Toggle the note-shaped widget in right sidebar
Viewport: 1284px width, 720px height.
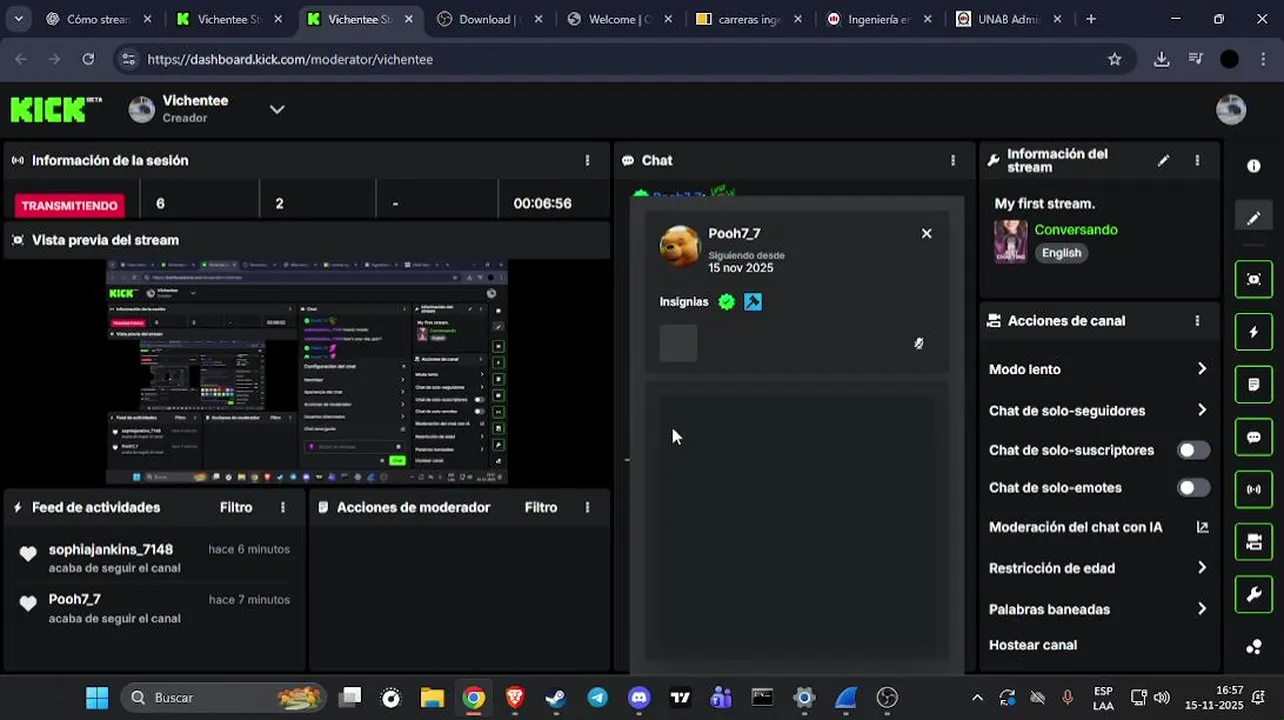point(1254,385)
